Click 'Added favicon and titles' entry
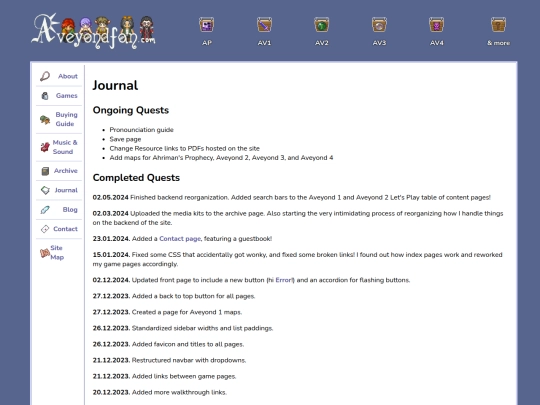Viewport: 540px width, 405px height. tap(168, 344)
